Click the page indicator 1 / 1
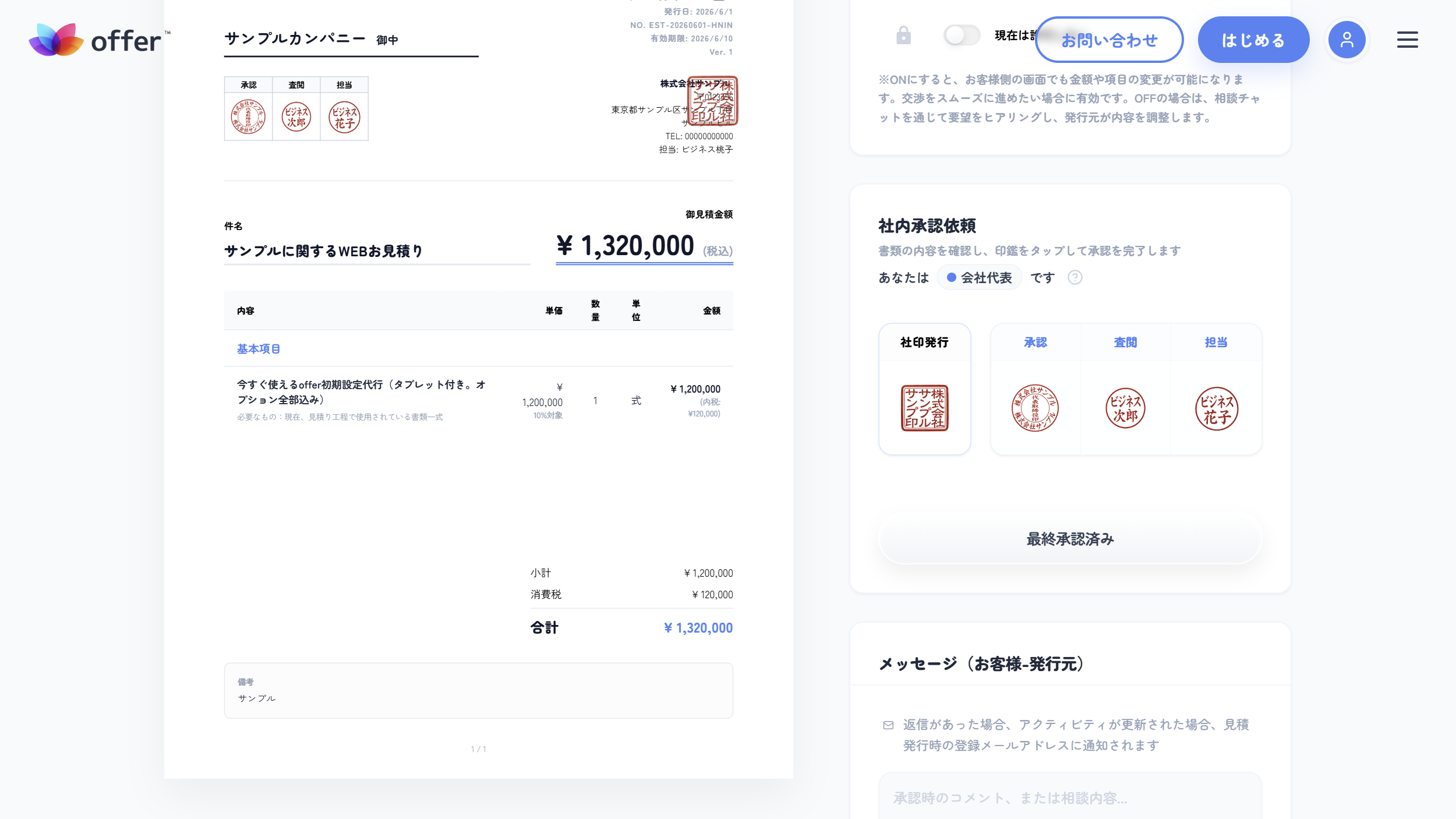This screenshot has width=1456, height=819. pos(478,749)
